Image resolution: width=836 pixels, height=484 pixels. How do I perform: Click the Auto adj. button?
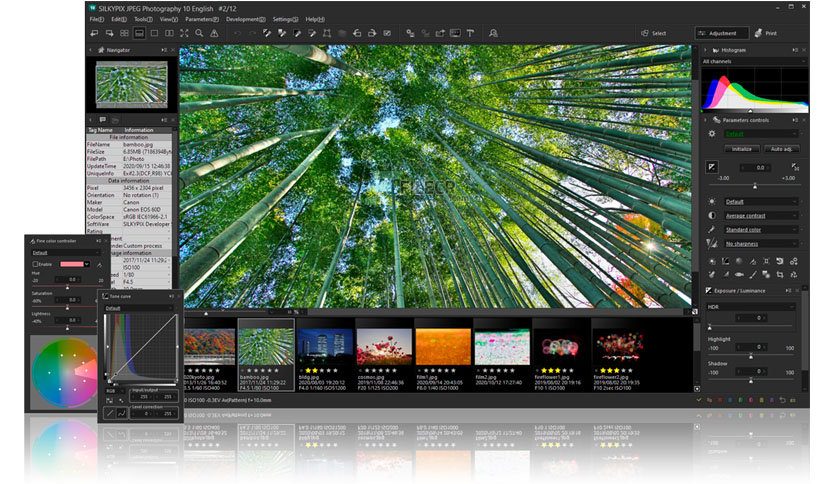click(781, 149)
